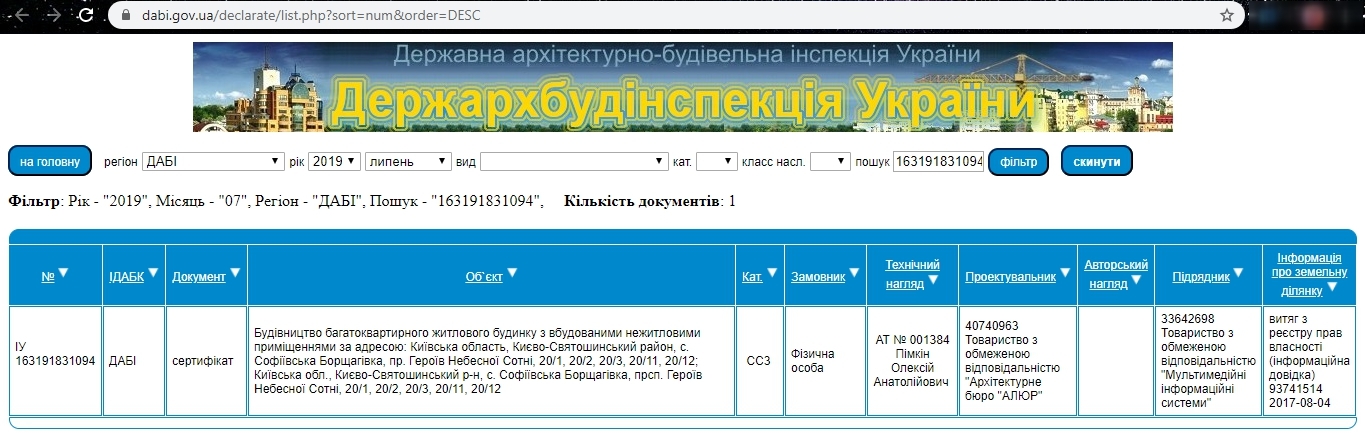Click the 'фільтр' button
Viewport: 1365px width, 434px height.
(1018, 161)
